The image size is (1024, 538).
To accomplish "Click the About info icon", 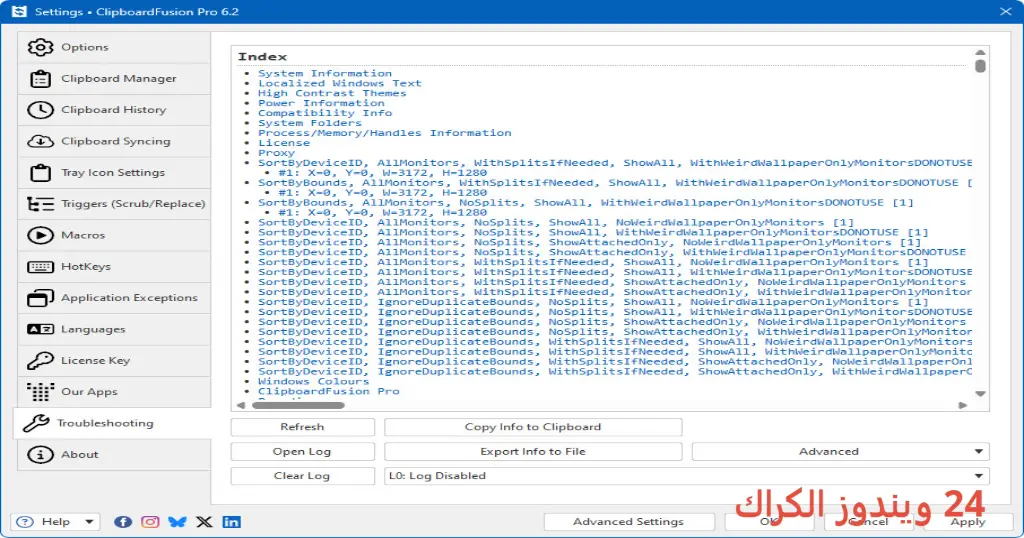I will coord(40,454).
